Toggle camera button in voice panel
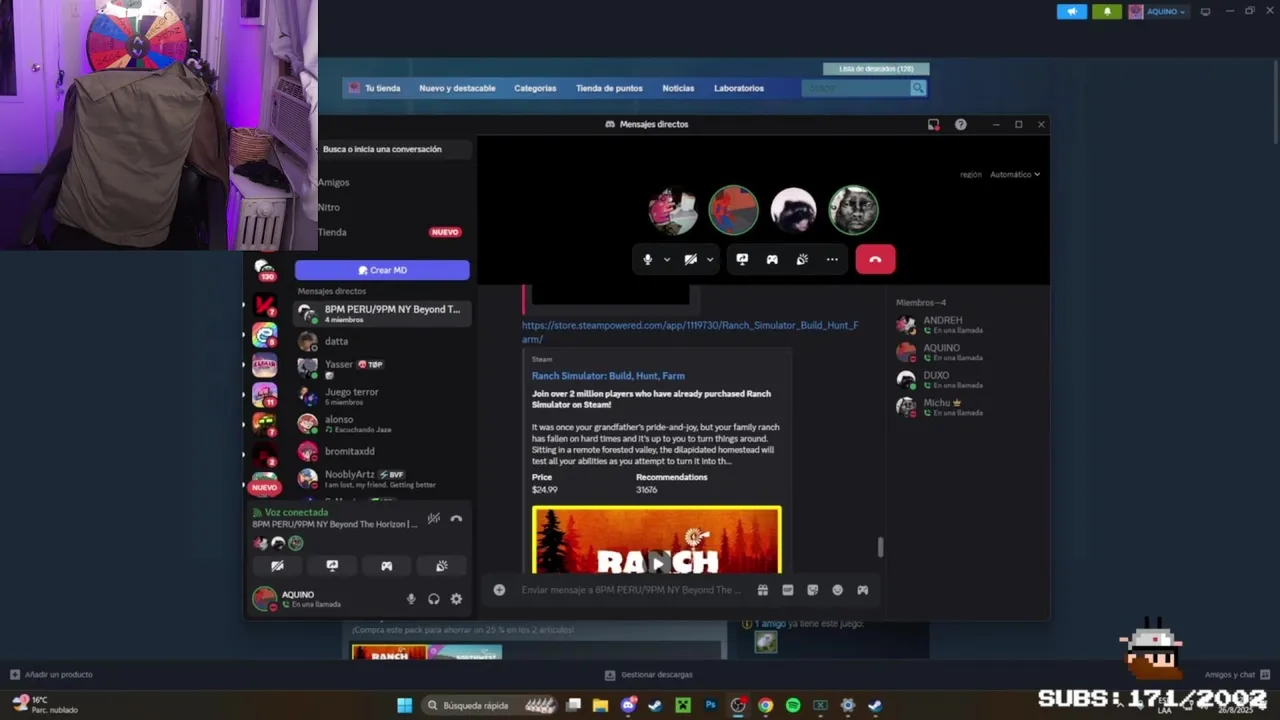The width and height of the screenshot is (1280, 720). click(x=277, y=566)
